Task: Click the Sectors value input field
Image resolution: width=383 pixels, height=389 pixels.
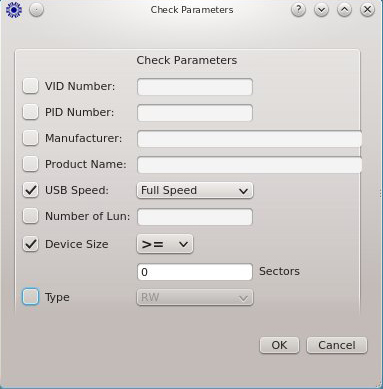Action: tap(195, 272)
